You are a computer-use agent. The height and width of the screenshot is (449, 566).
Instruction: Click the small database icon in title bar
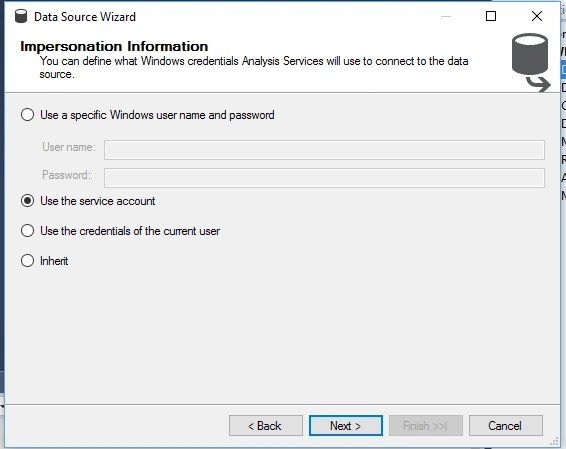(21, 16)
